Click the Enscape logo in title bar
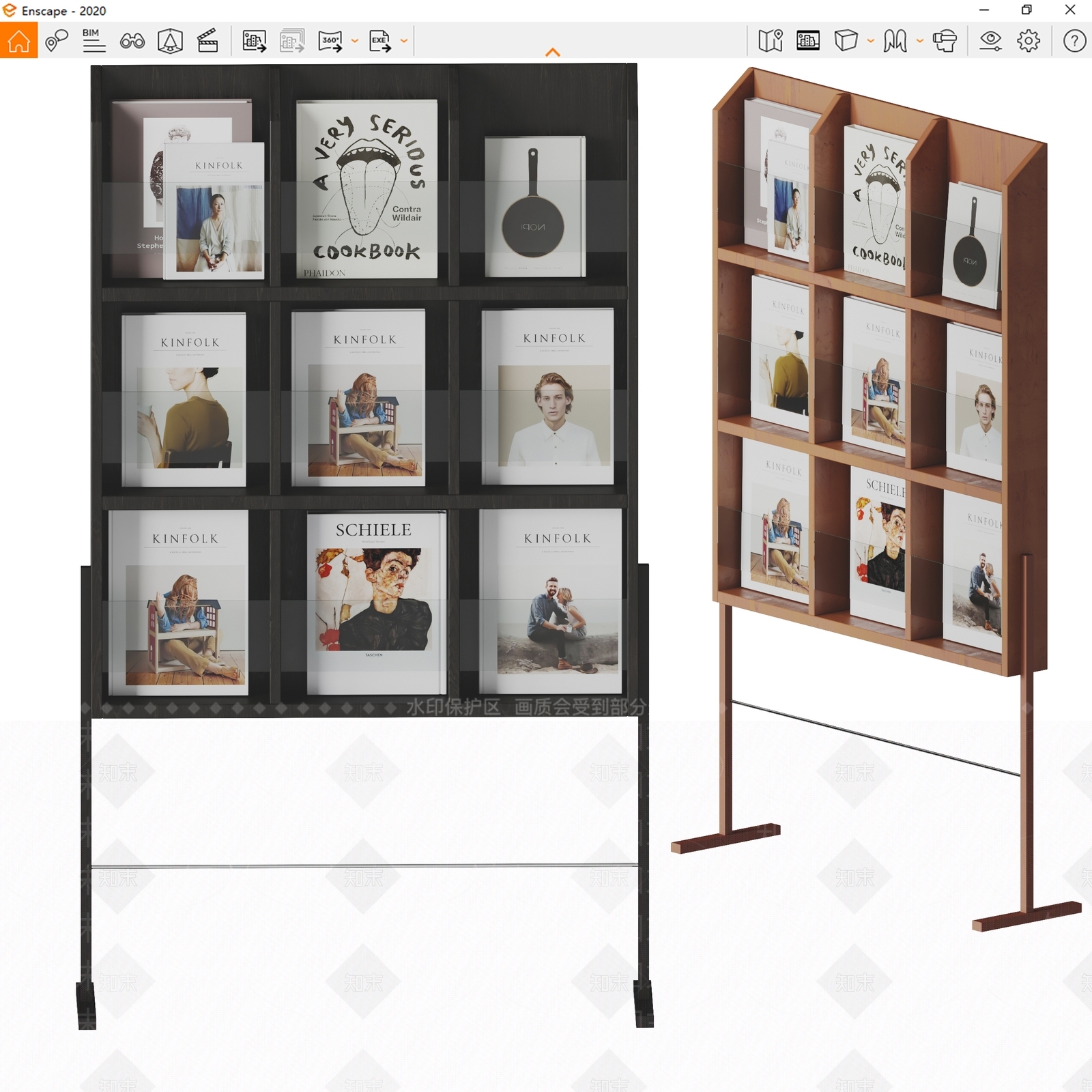 [10, 10]
